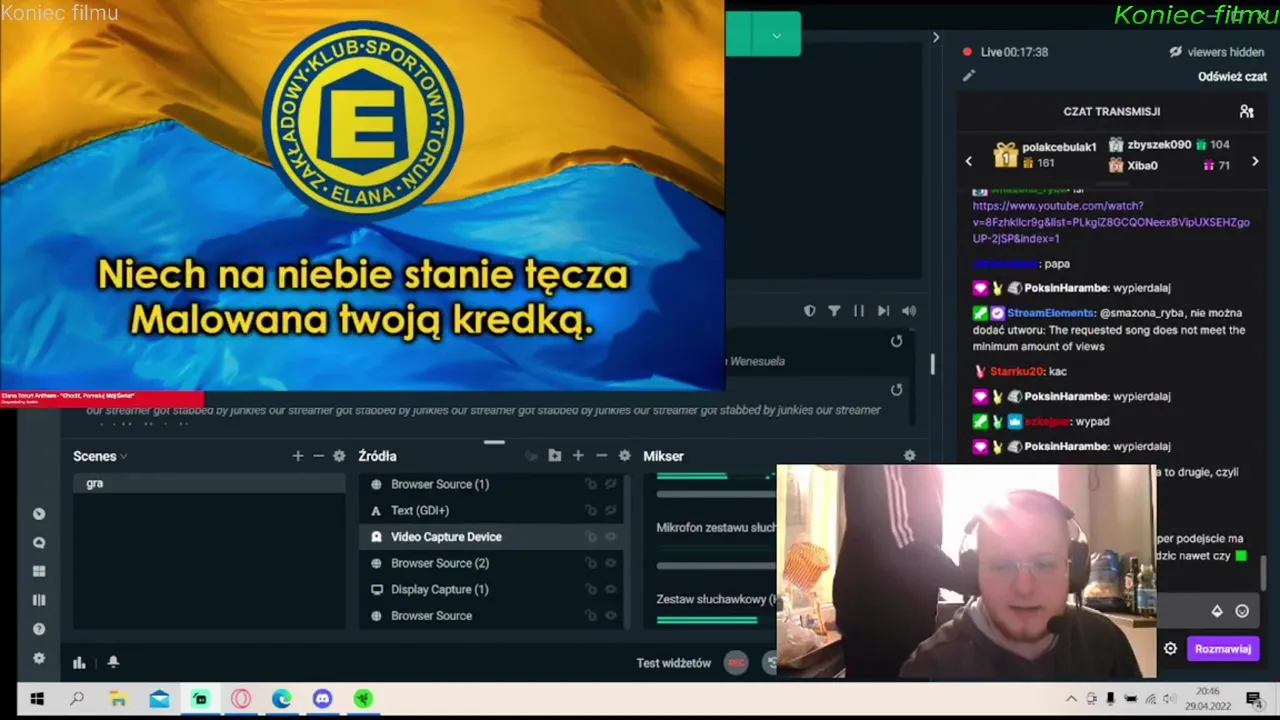Open the help question mark icon in sidebar
Viewport: 1280px width, 720px height.
pos(39,629)
